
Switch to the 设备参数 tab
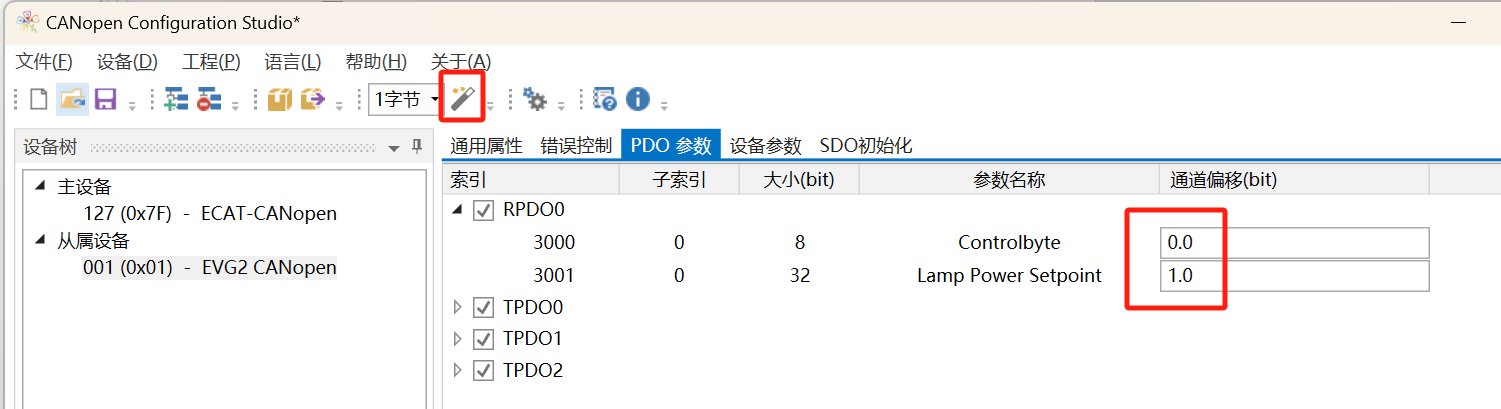click(x=766, y=146)
